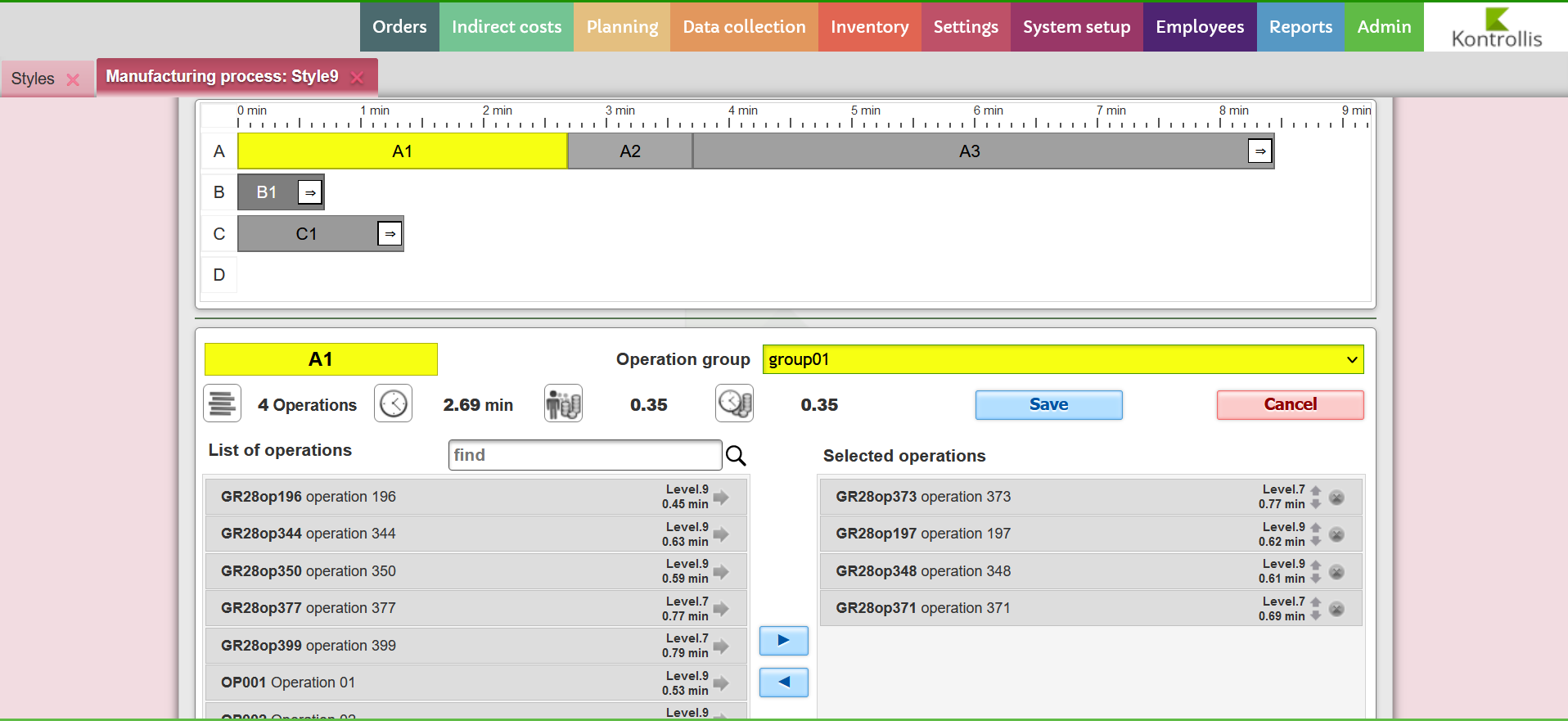
Task: Open the Employees menu
Action: tap(1200, 27)
